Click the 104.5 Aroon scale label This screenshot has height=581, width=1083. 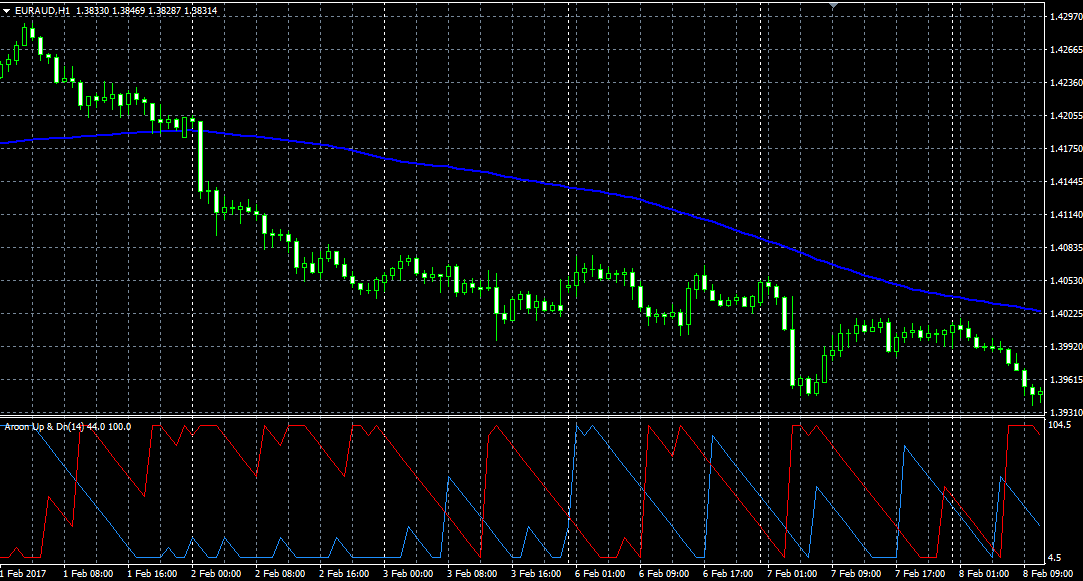click(1059, 425)
